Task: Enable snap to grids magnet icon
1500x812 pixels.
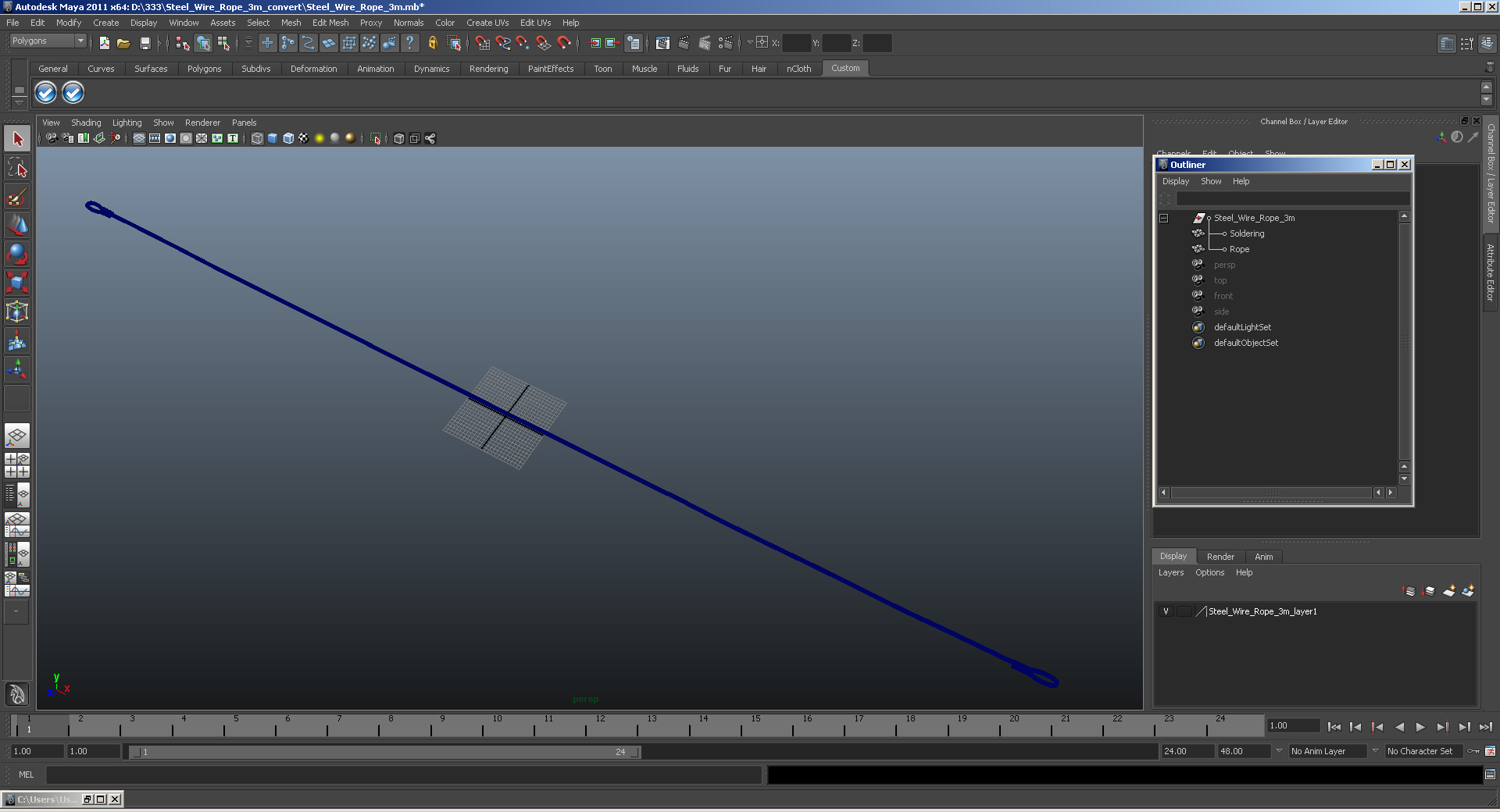Action: pos(482,43)
